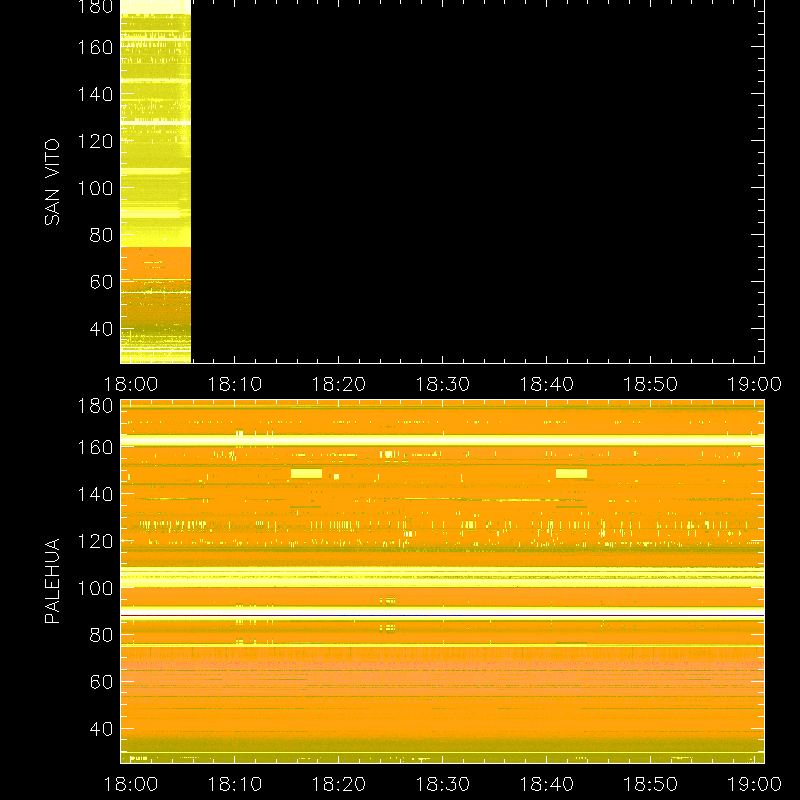Click 18:40 time label below Palehua plot
This screenshot has height=800, width=800.
pyautogui.click(x=546, y=784)
